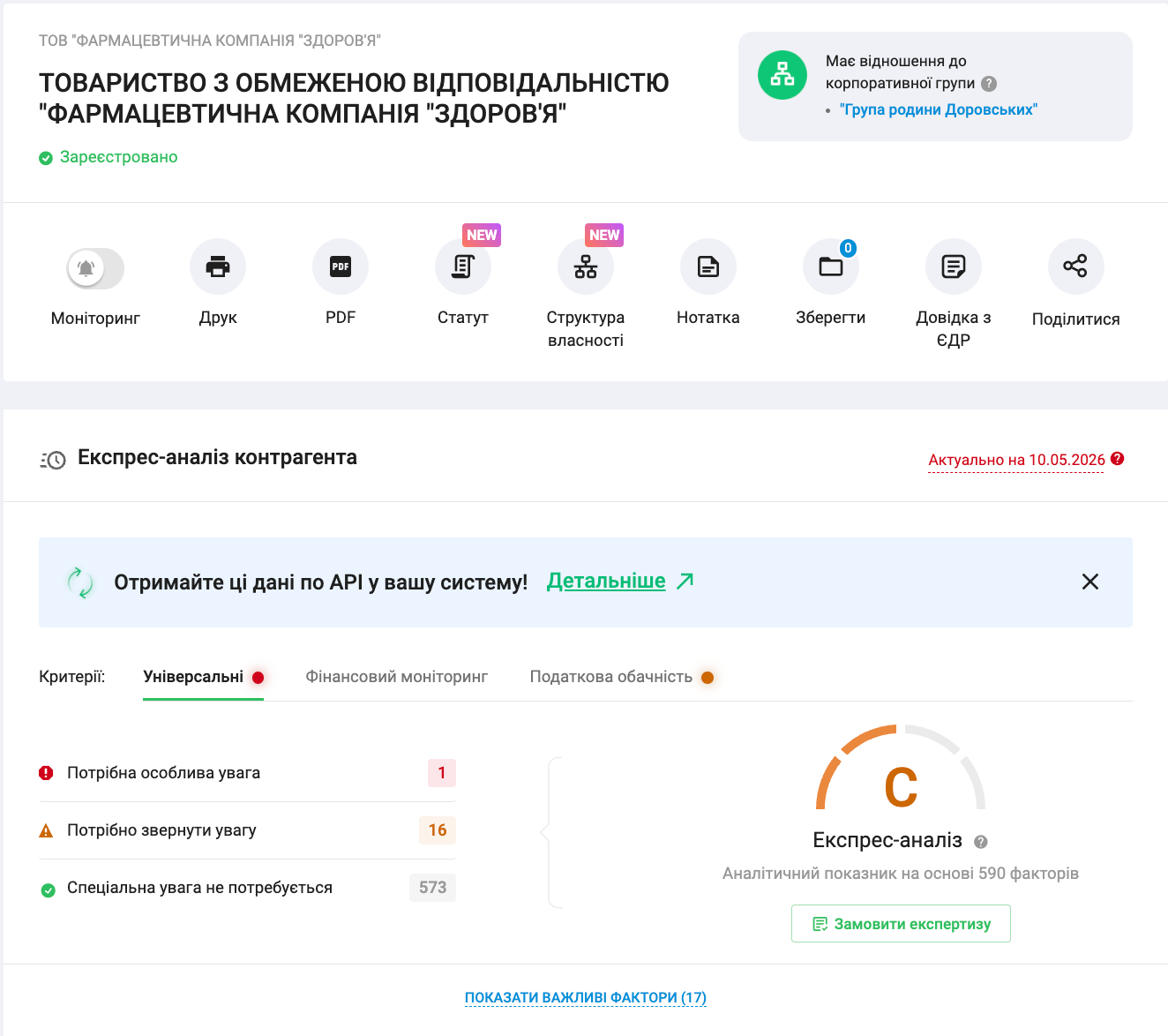1168x1036 pixels.
Task: Click the red count badge 1
Action: click(x=442, y=773)
